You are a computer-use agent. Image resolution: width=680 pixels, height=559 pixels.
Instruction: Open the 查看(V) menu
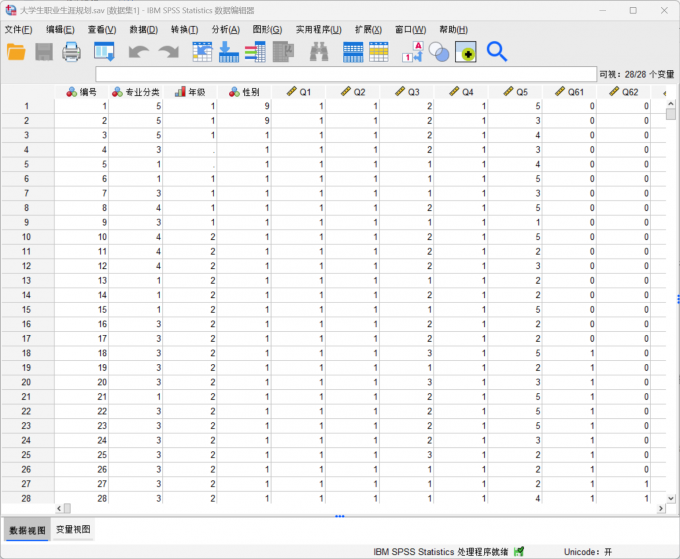tap(102, 29)
